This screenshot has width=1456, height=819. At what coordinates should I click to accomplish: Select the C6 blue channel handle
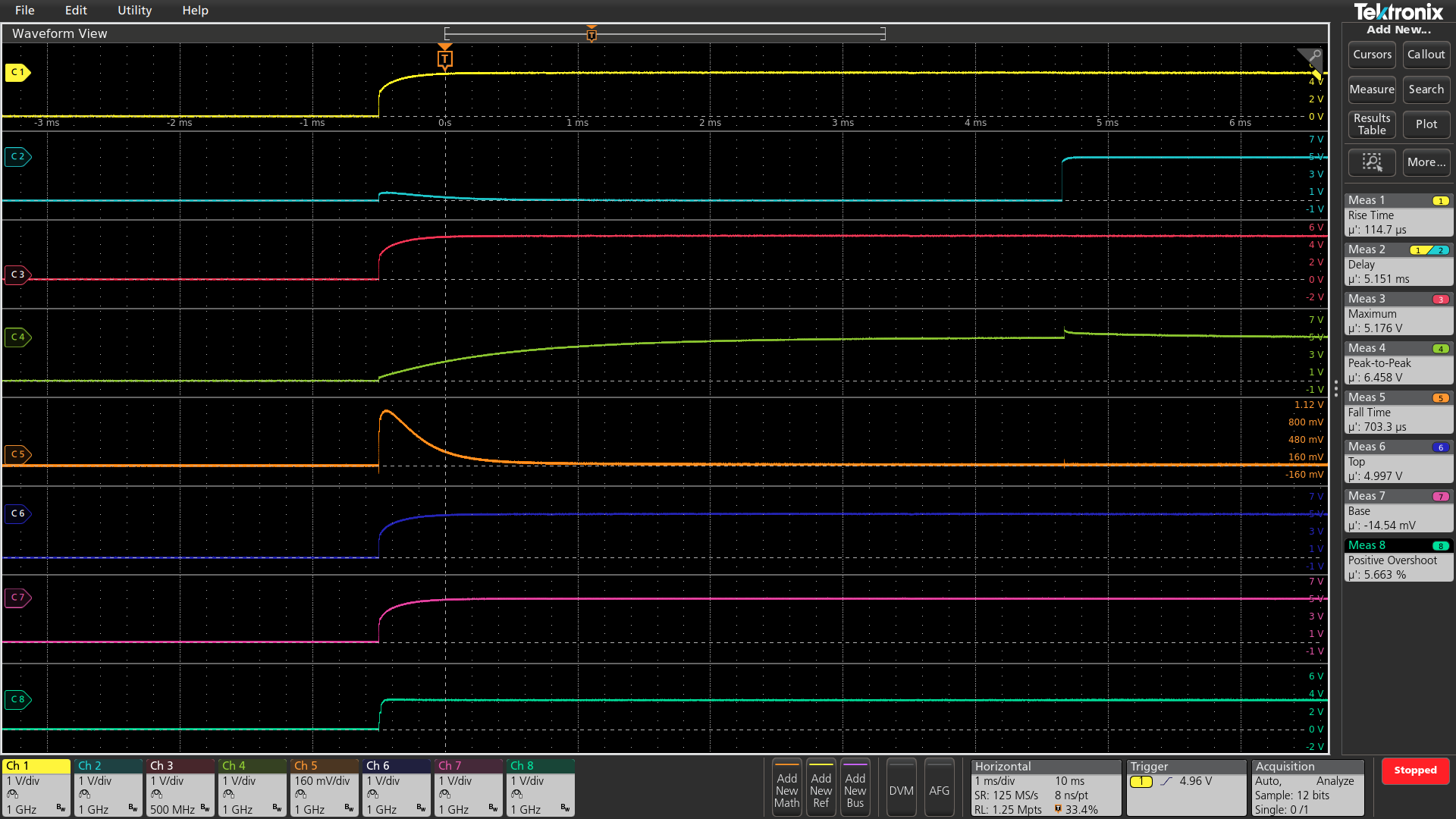[17, 513]
